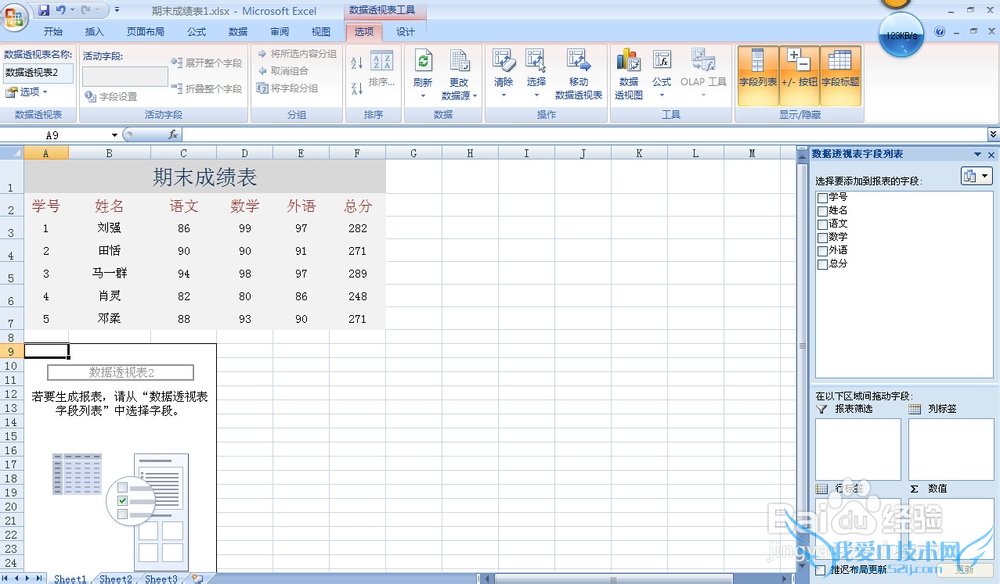The height and width of the screenshot is (584, 1000).
Task: Check the 姓名 field checkbox
Action: (823, 211)
